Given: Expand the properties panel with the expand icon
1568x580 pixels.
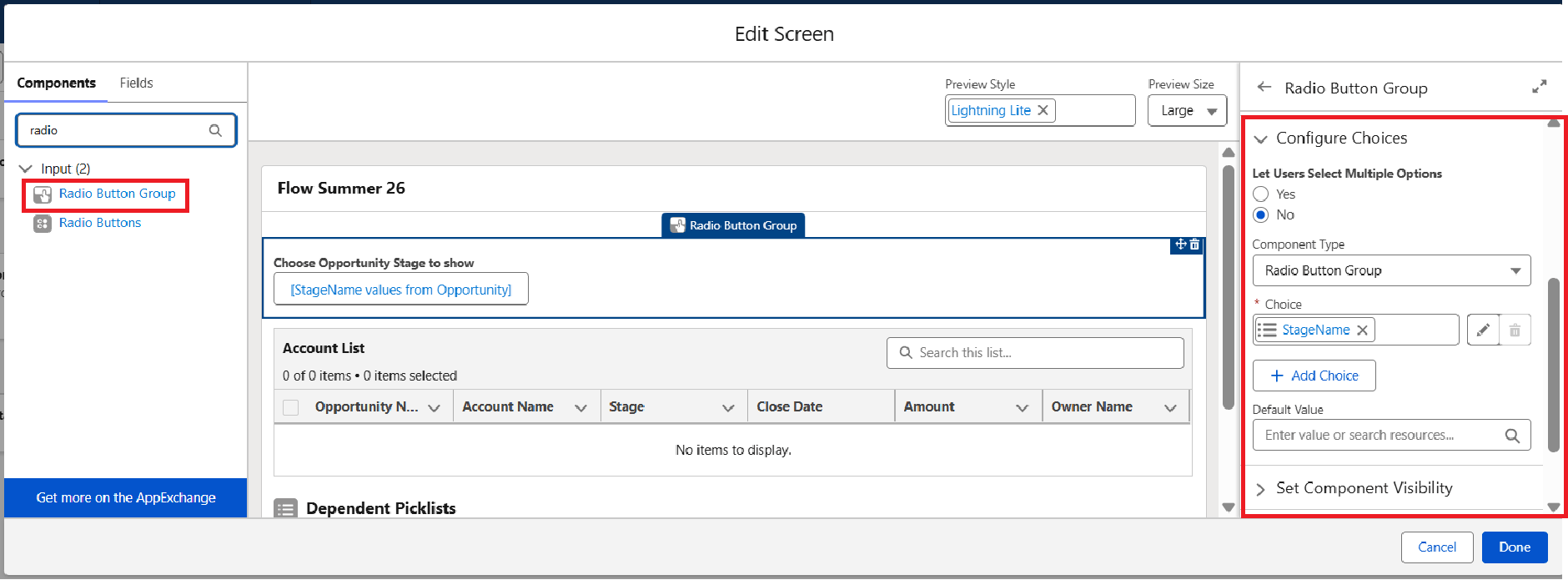Looking at the screenshot, I should point(1540,87).
